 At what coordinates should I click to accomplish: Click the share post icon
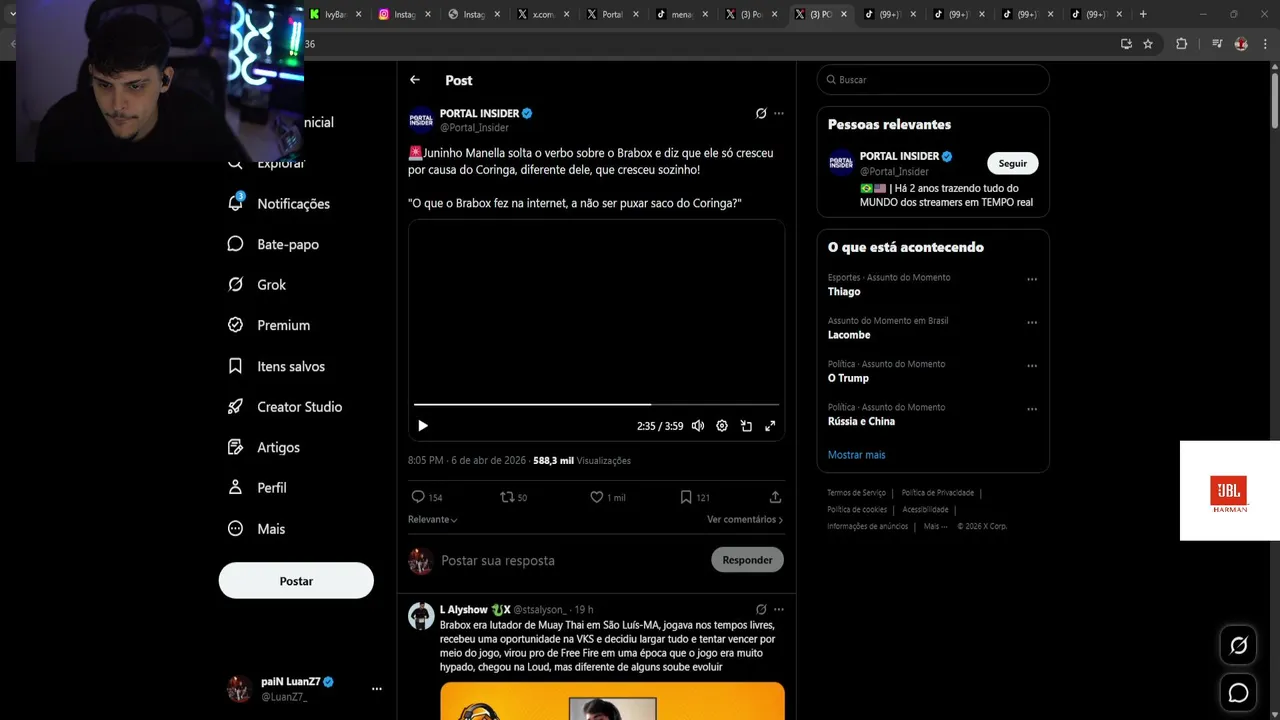(x=775, y=497)
